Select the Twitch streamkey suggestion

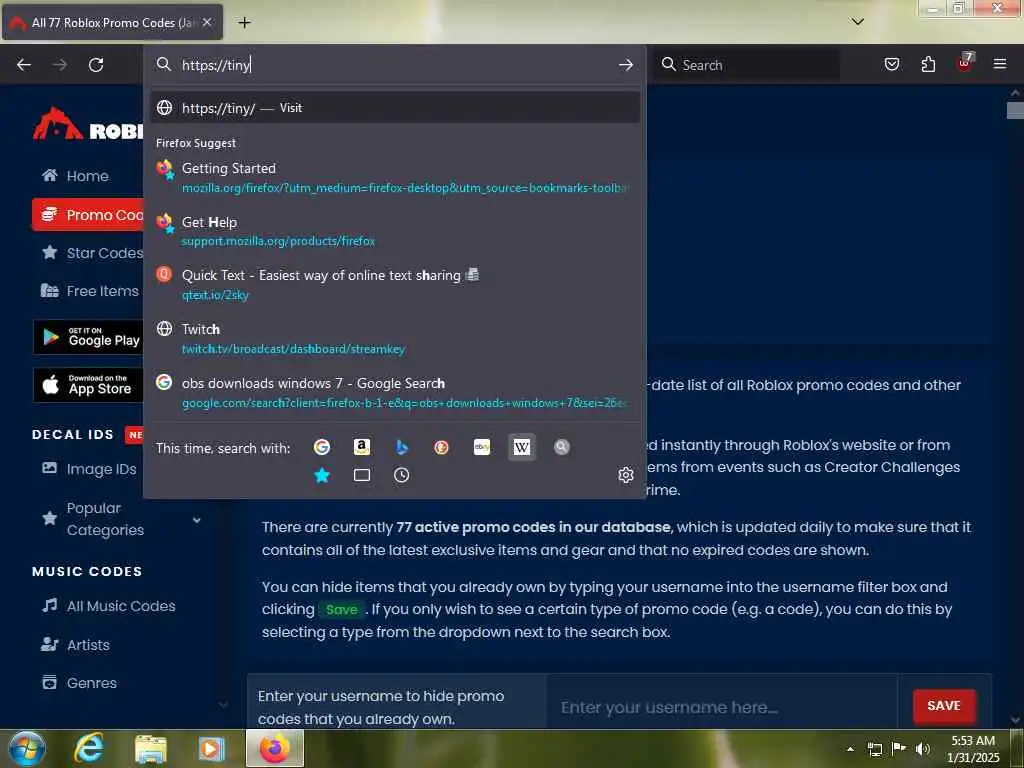click(395, 338)
